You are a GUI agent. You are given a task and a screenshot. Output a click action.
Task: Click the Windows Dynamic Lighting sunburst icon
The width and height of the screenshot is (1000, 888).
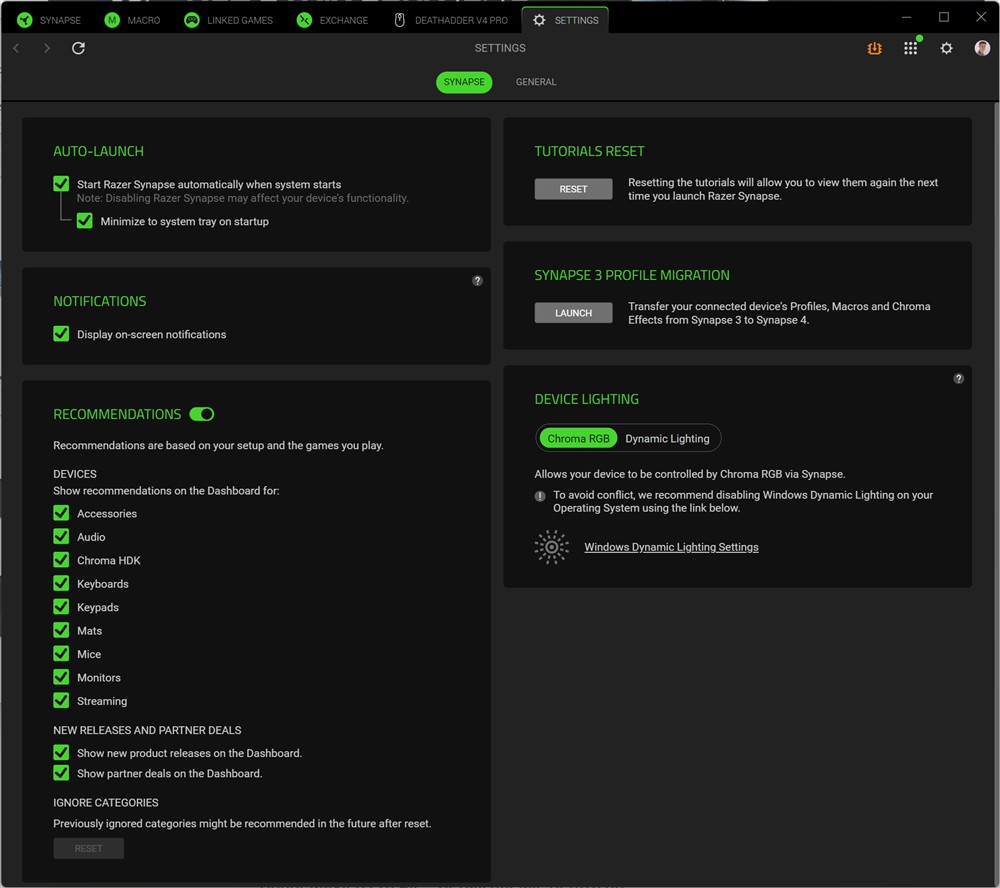551,547
